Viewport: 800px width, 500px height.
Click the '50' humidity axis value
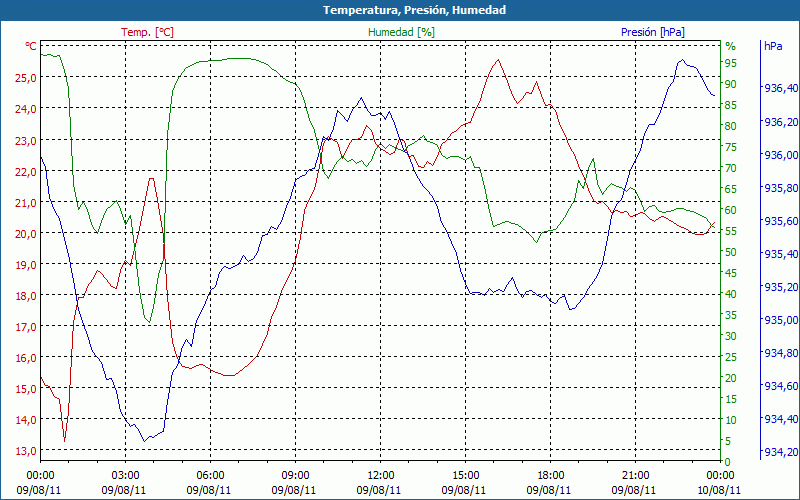click(x=731, y=252)
